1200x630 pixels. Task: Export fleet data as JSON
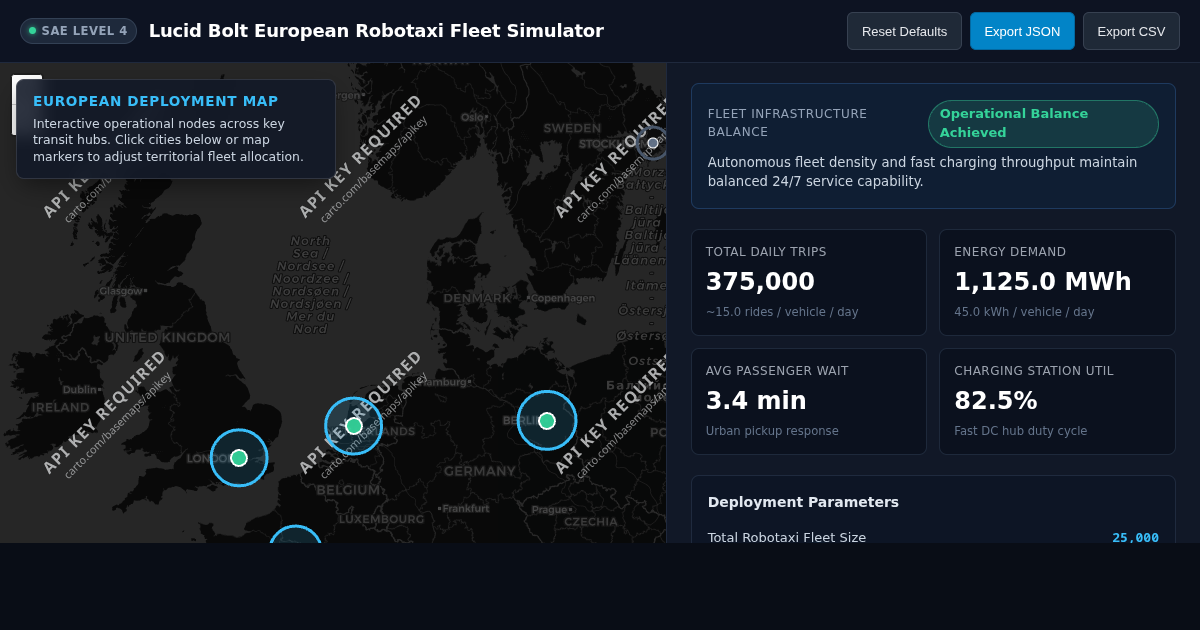coord(1022,31)
